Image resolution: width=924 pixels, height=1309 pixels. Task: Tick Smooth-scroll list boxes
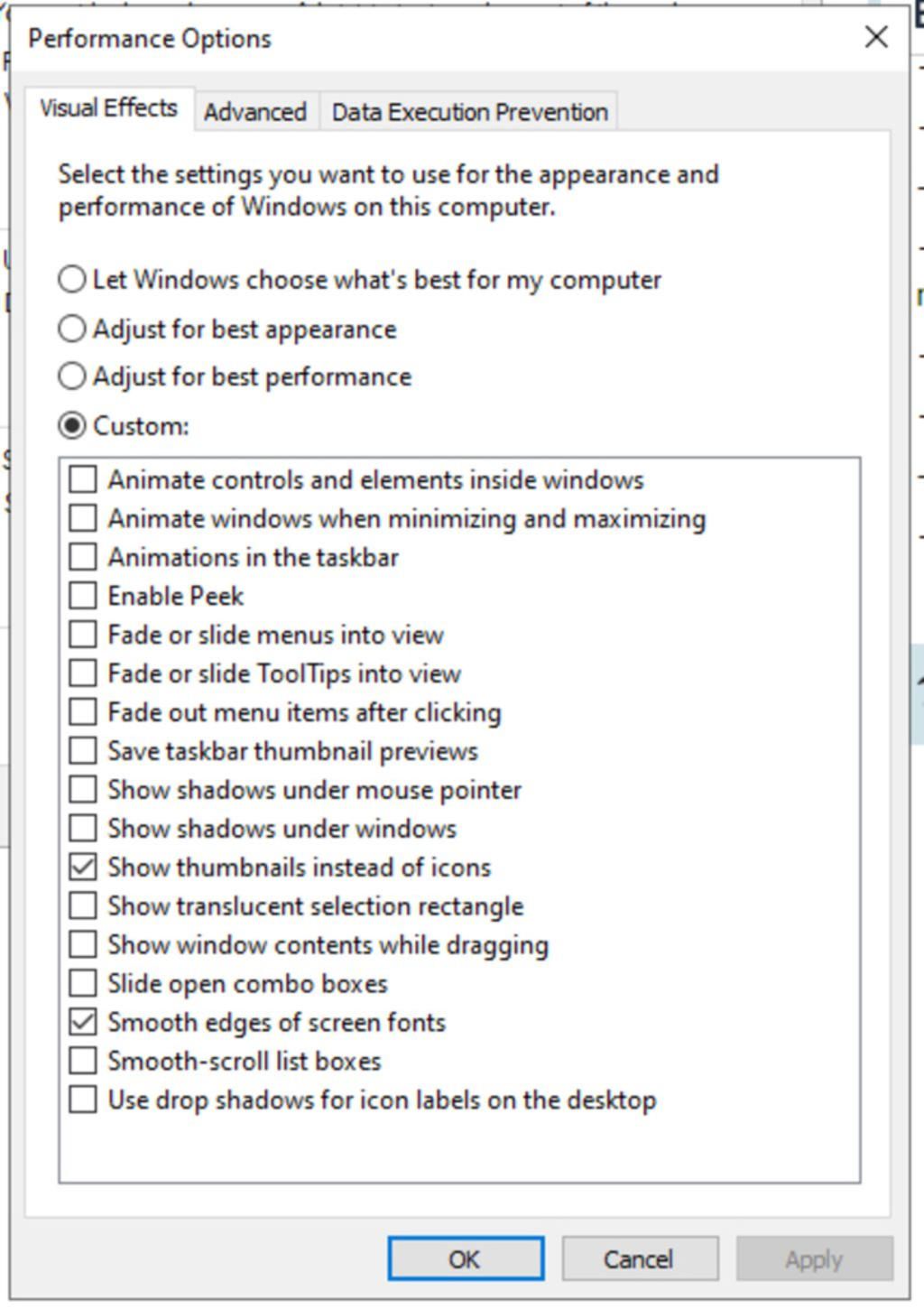pyautogui.click(x=83, y=1061)
